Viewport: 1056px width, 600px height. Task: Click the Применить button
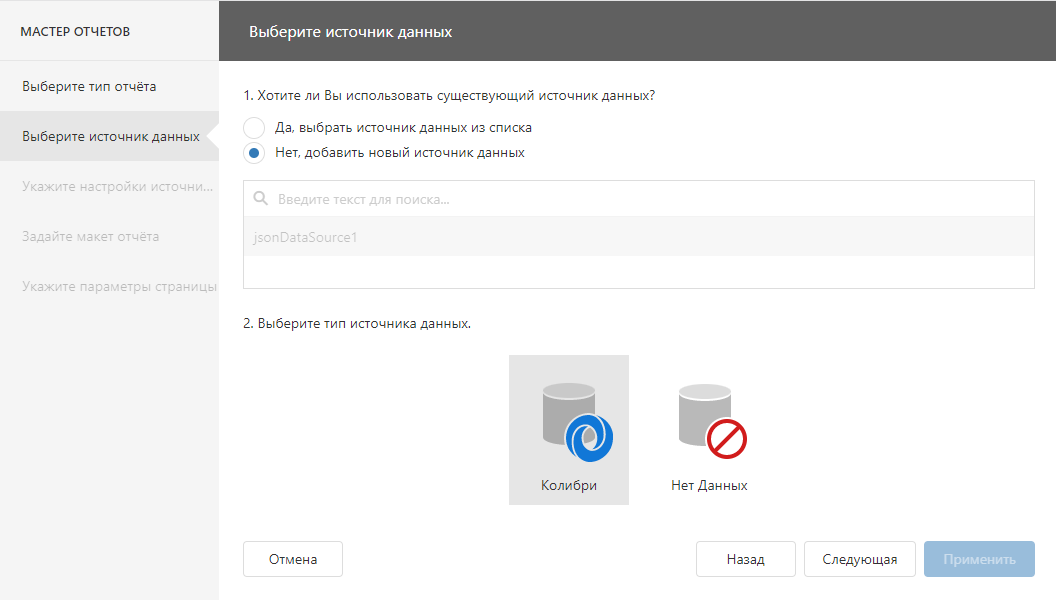click(979, 559)
